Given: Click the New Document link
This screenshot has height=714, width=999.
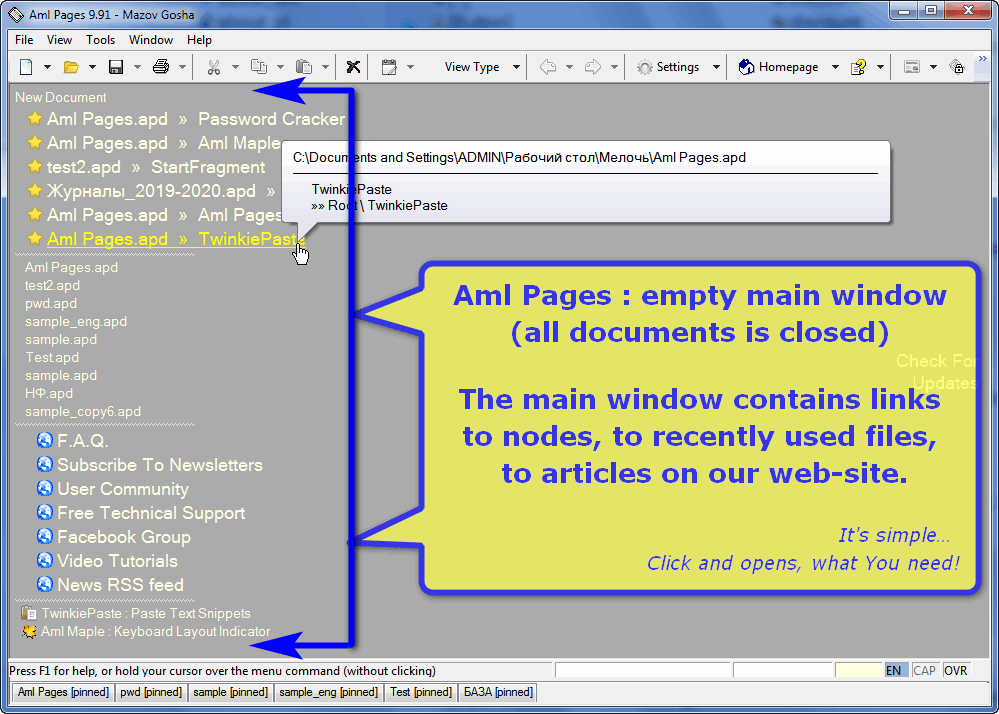Looking at the screenshot, I should (61, 97).
